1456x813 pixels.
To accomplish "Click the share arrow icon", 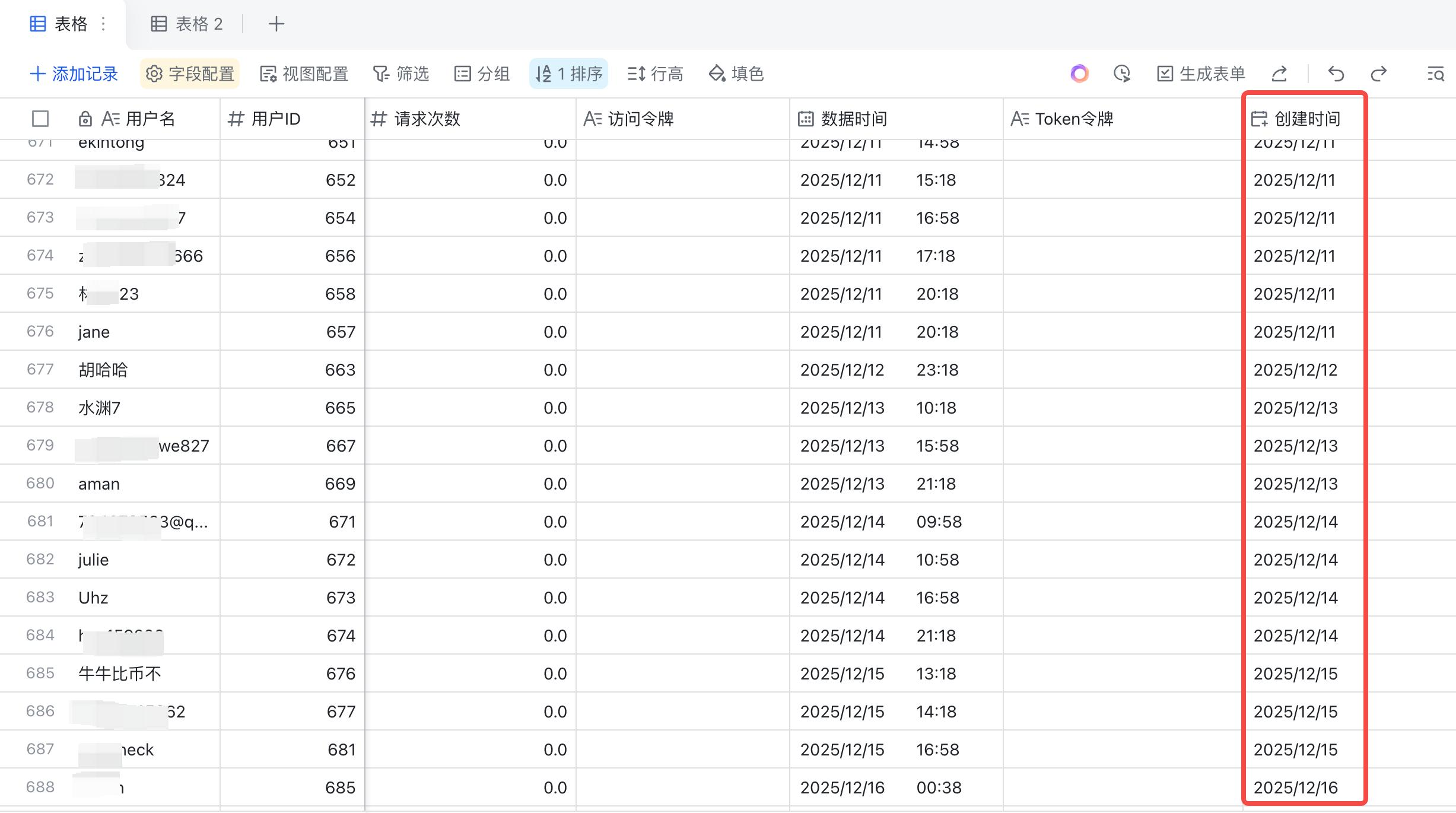I will pos(1279,74).
